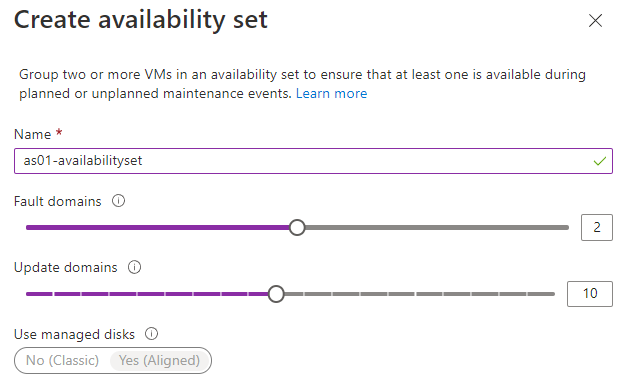Click the Name text field with as01-availabilityset
The height and width of the screenshot is (385, 623).
(313, 161)
